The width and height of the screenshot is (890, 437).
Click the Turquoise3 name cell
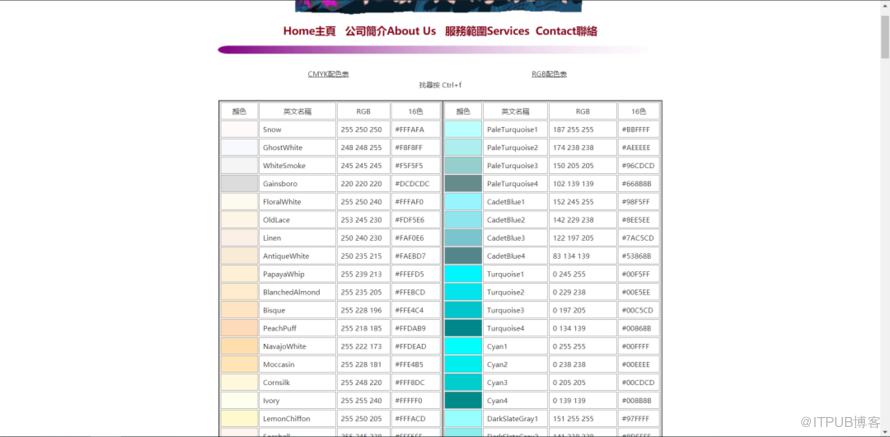pos(515,310)
